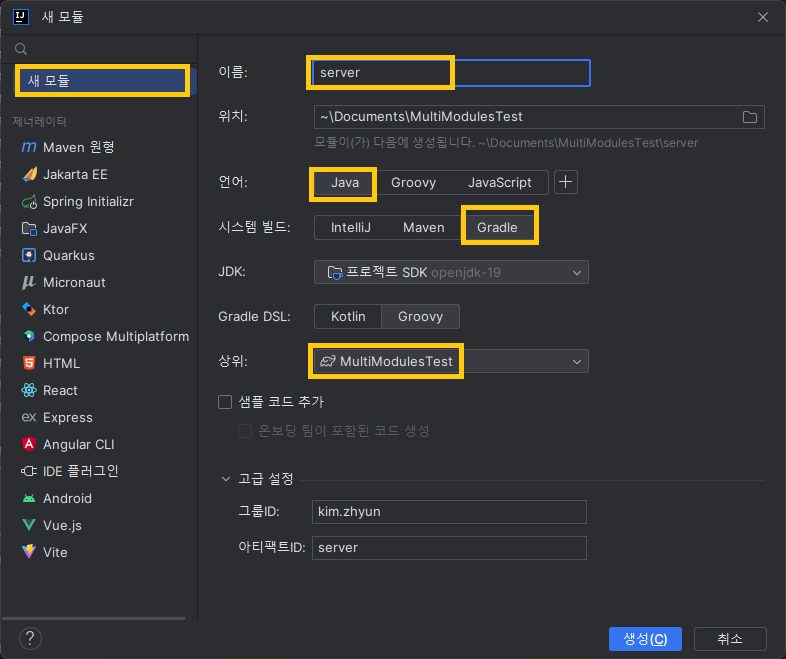This screenshot has width=786, height=659.
Task: Click the 이름 field containing server
Action: click(451, 73)
